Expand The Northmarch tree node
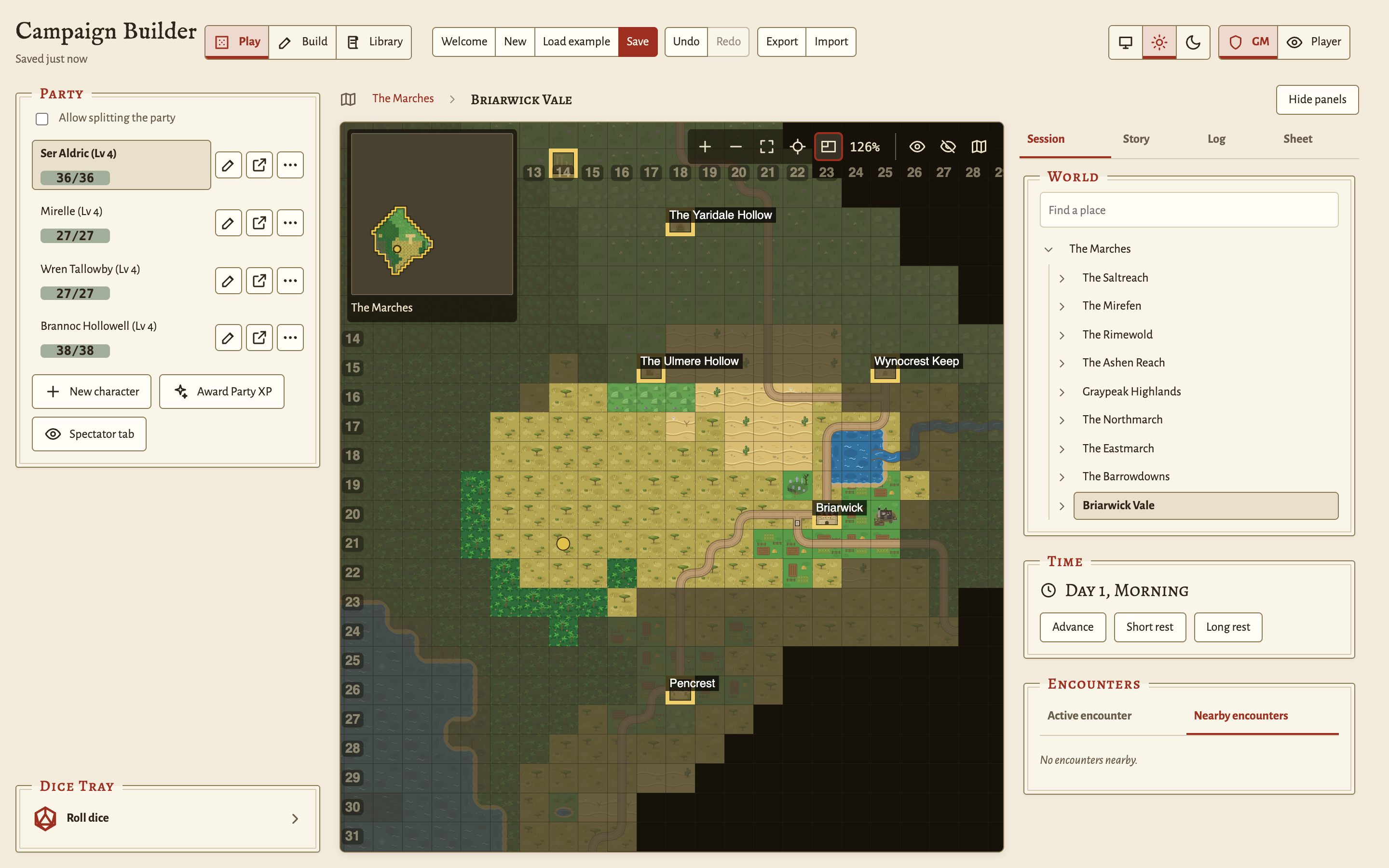The image size is (1389, 868). click(1062, 420)
